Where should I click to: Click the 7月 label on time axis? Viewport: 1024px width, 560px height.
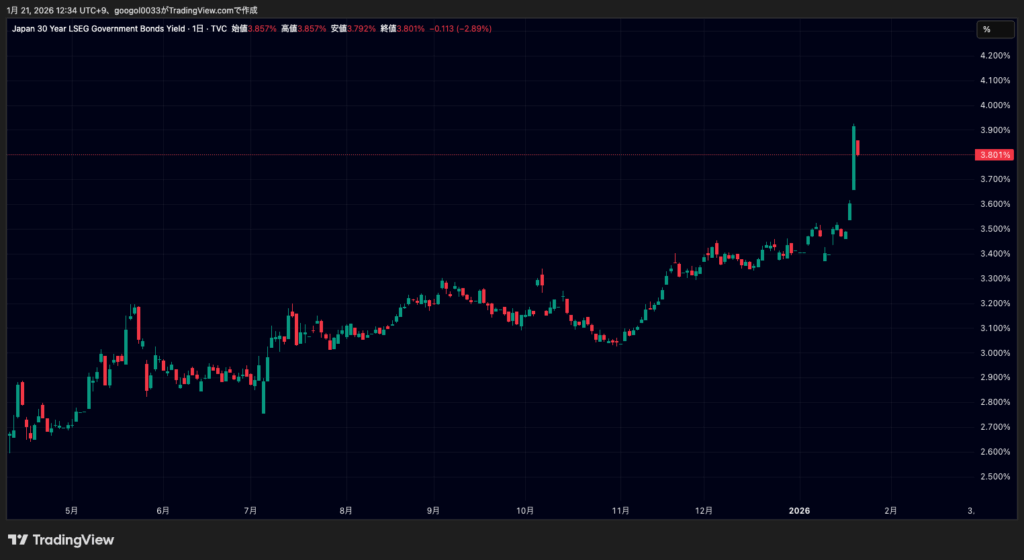(x=250, y=509)
